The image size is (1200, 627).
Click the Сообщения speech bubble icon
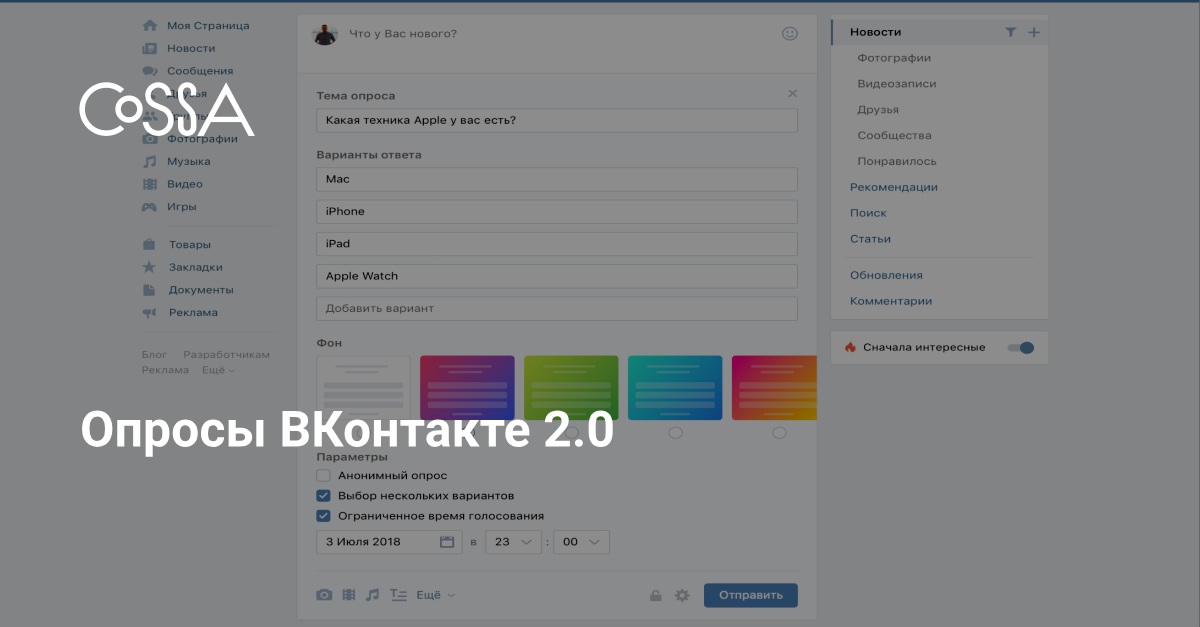pyautogui.click(x=150, y=71)
